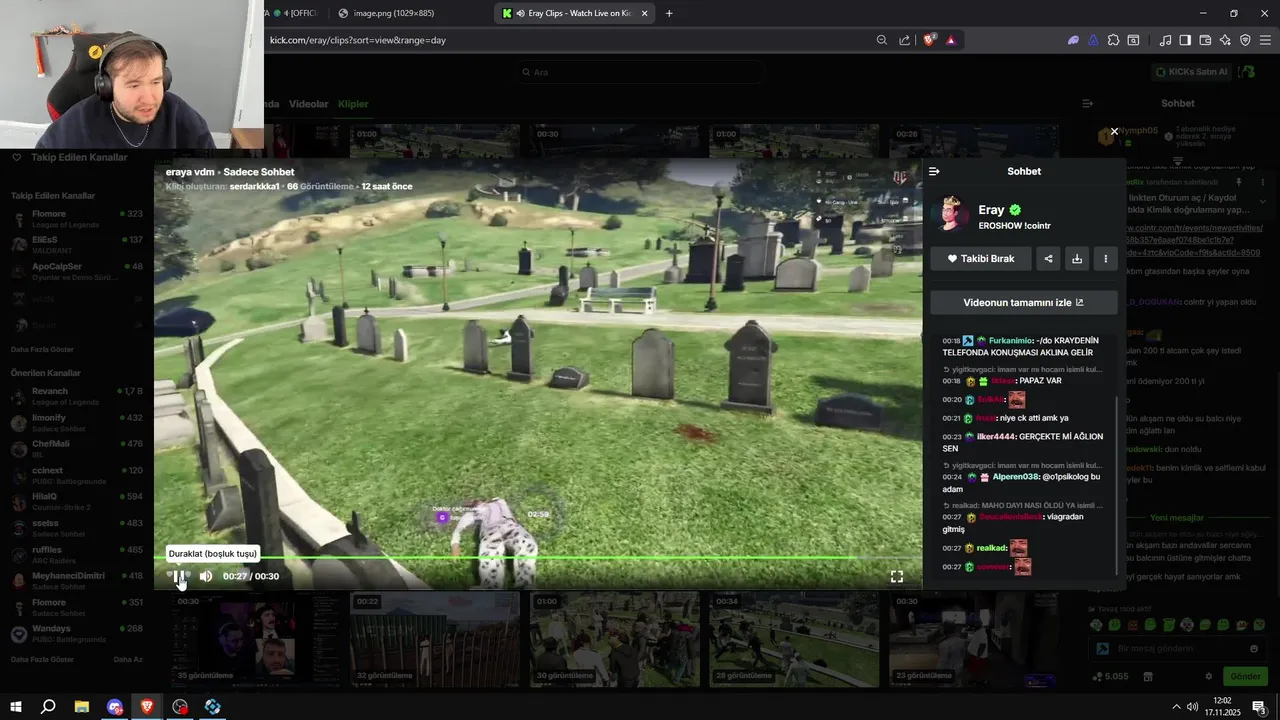Viewport: 1280px width, 720px height.
Task: Open HilalQ channel in recommended list
Action: pos(78,502)
